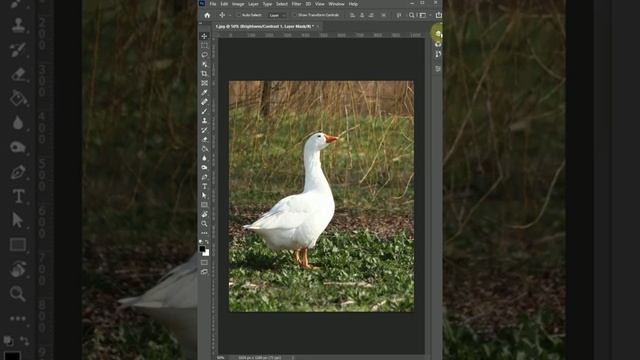Select the Brush tool
The image size is (640, 360).
point(204,111)
